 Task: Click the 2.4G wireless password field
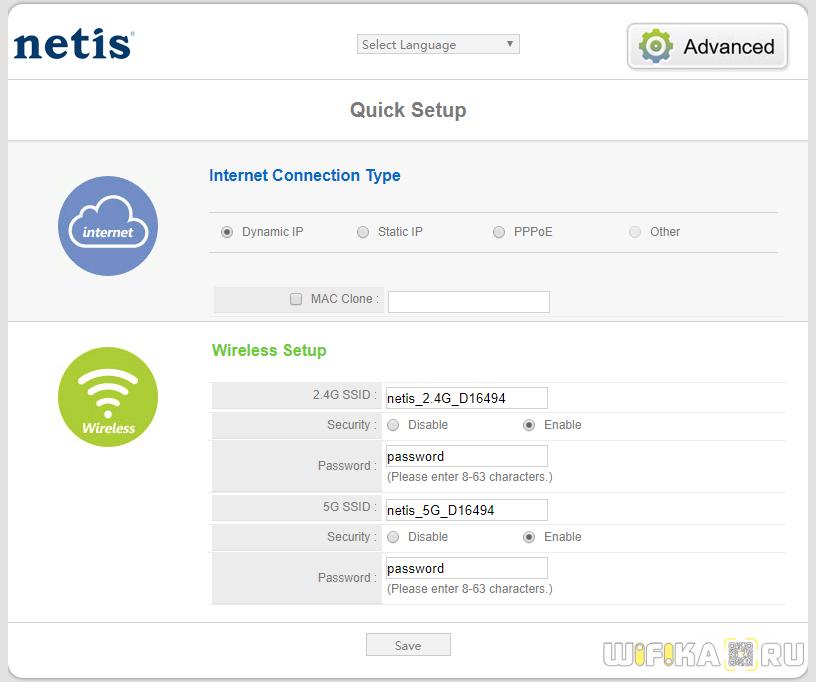(466, 456)
